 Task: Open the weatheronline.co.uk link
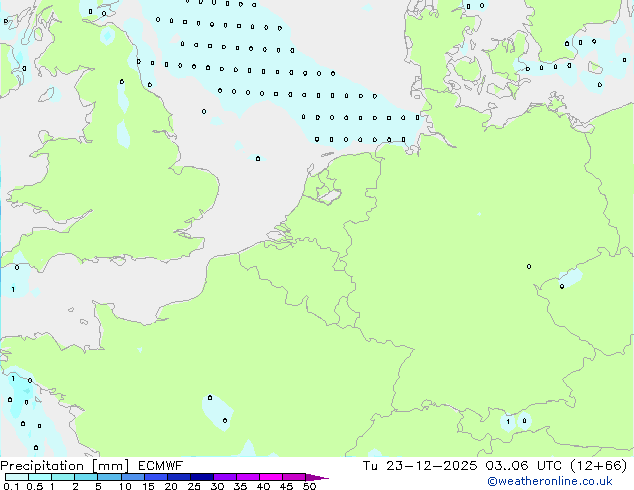pyautogui.click(x=550, y=481)
